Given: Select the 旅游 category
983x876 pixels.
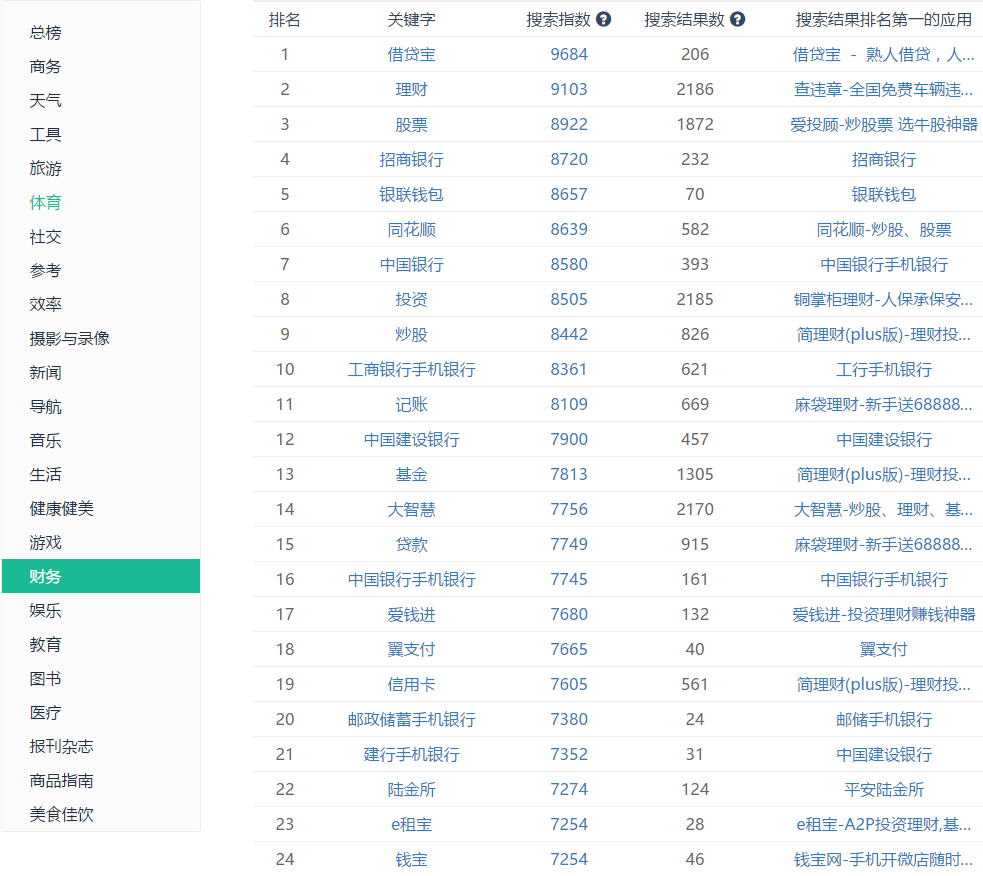Looking at the screenshot, I should click(45, 169).
